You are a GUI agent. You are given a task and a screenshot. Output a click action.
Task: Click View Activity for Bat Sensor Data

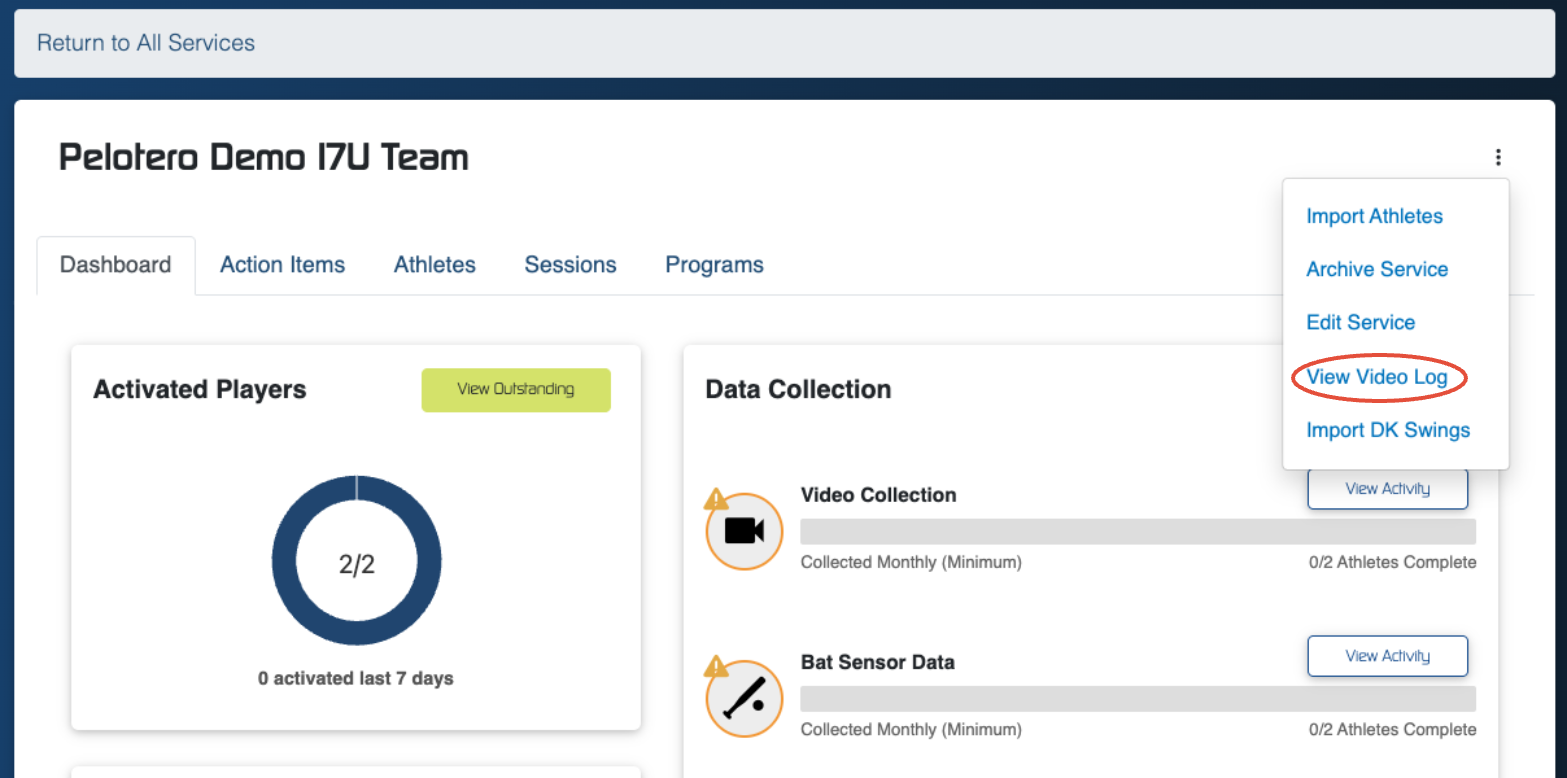(x=1387, y=656)
